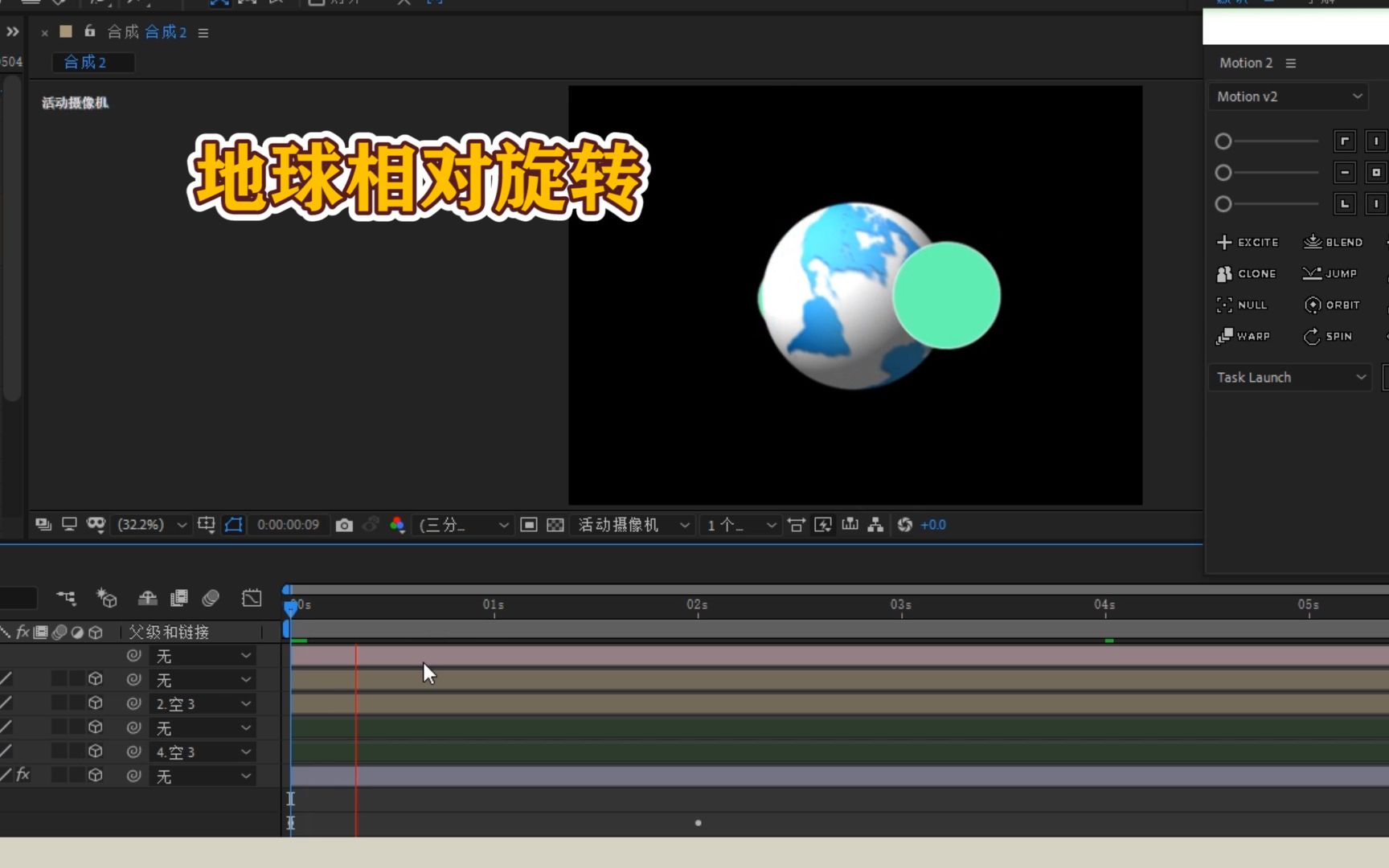Toggle fast previews button
The image size is (1389, 868).
click(823, 525)
